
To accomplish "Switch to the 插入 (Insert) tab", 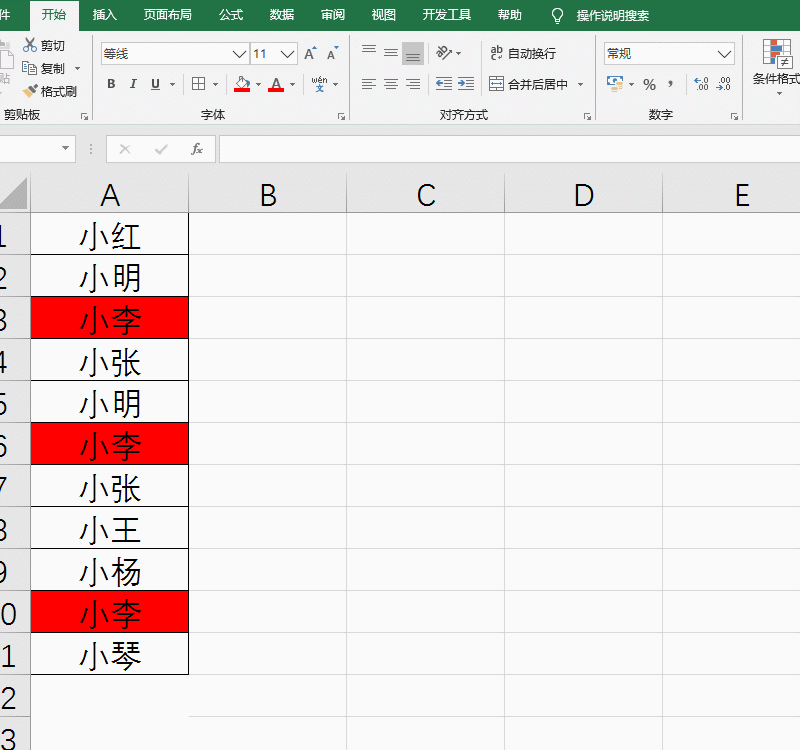I will [x=105, y=15].
